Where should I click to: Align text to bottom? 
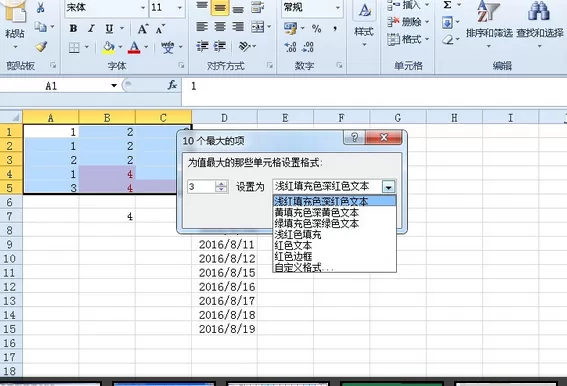(x=238, y=7)
